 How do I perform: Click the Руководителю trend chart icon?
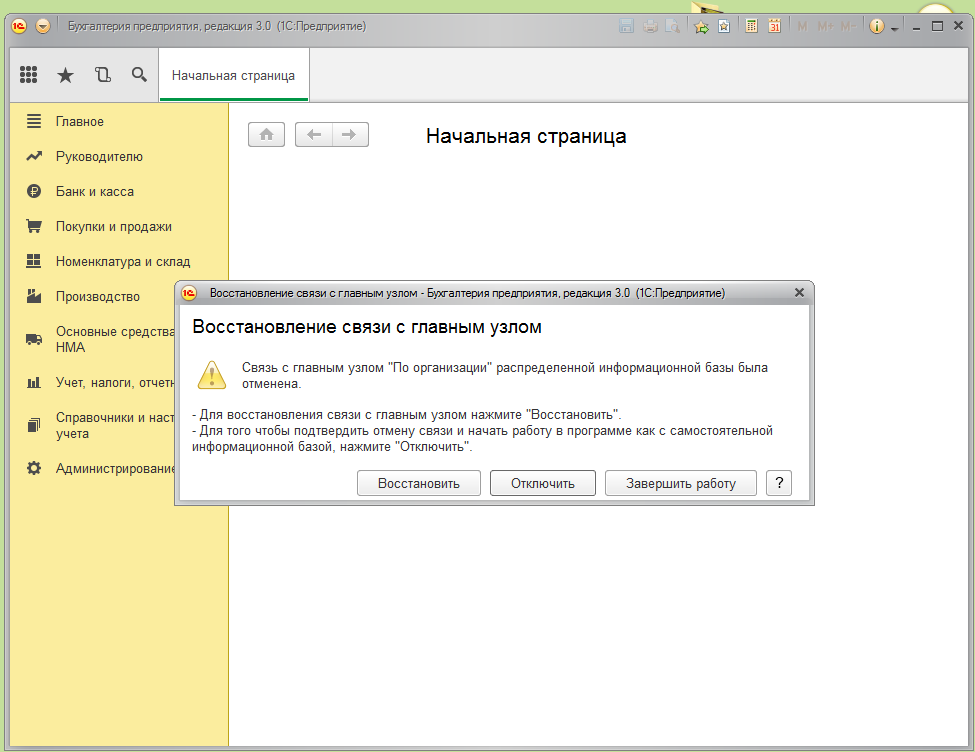coord(34,156)
